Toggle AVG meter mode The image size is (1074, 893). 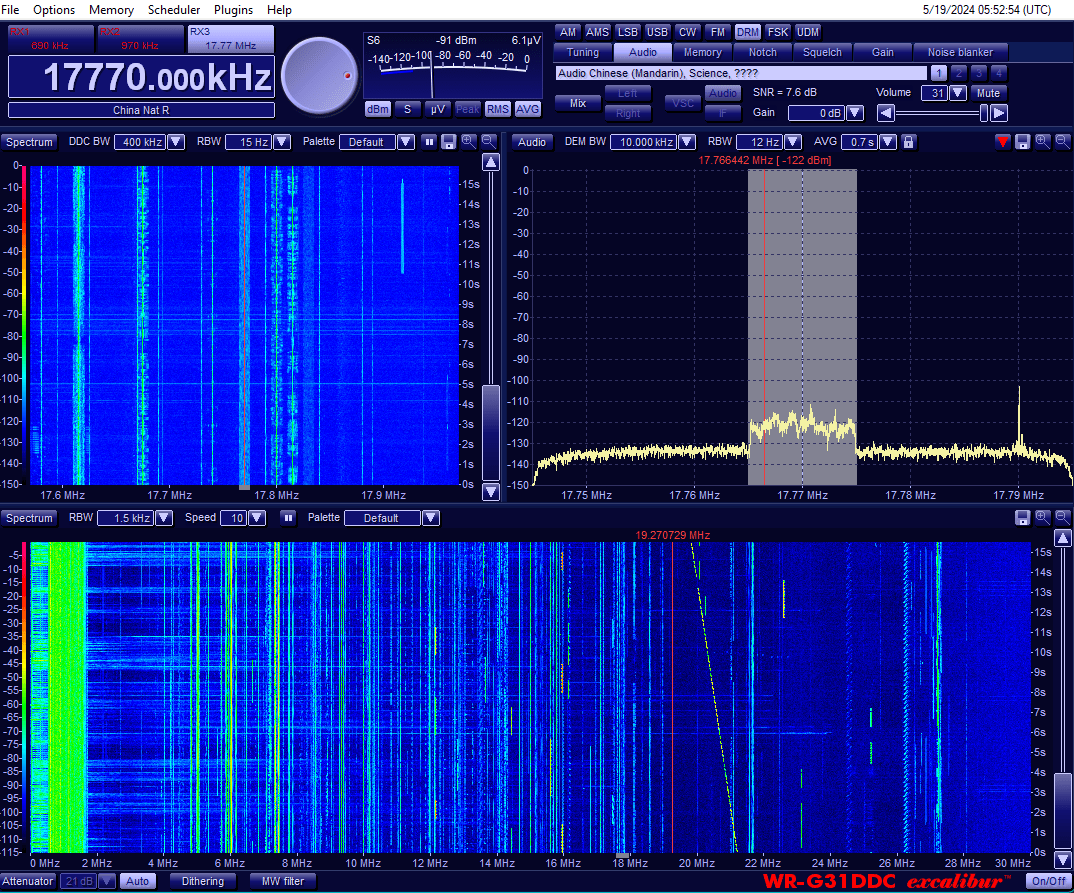[527, 109]
